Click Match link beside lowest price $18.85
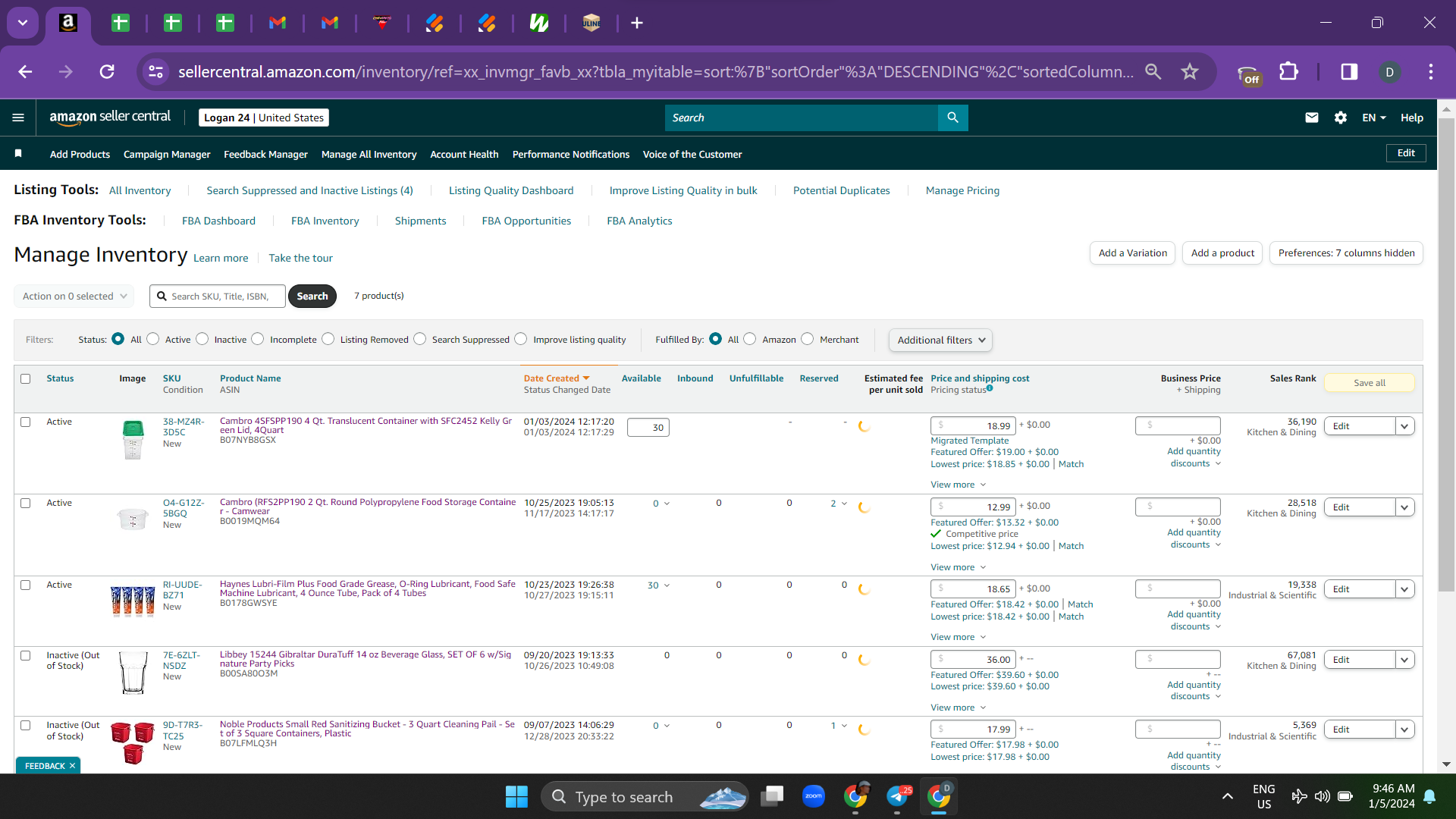 (1071, 464)
